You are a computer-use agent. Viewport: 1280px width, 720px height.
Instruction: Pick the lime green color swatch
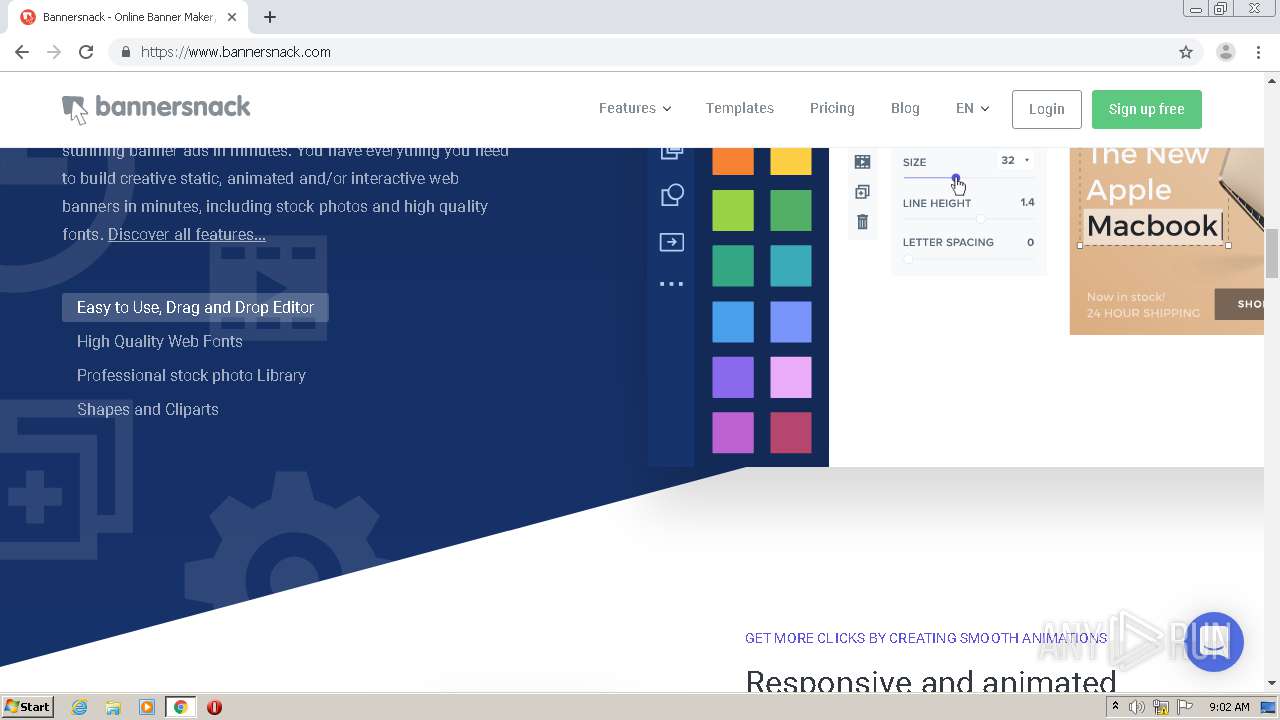(733, 210)
